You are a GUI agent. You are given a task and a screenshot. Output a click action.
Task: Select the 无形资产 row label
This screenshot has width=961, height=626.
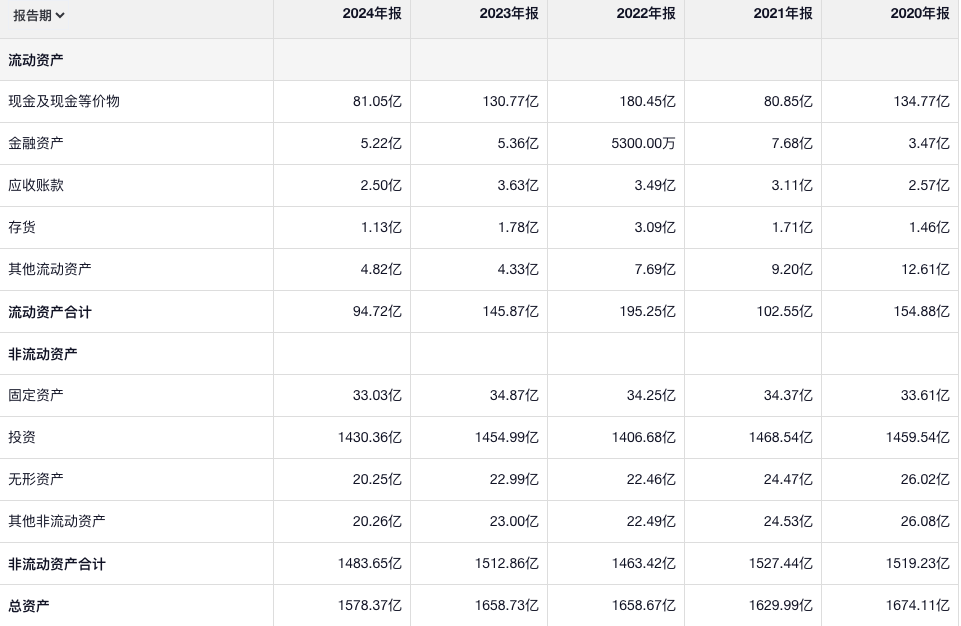point(36,479)
